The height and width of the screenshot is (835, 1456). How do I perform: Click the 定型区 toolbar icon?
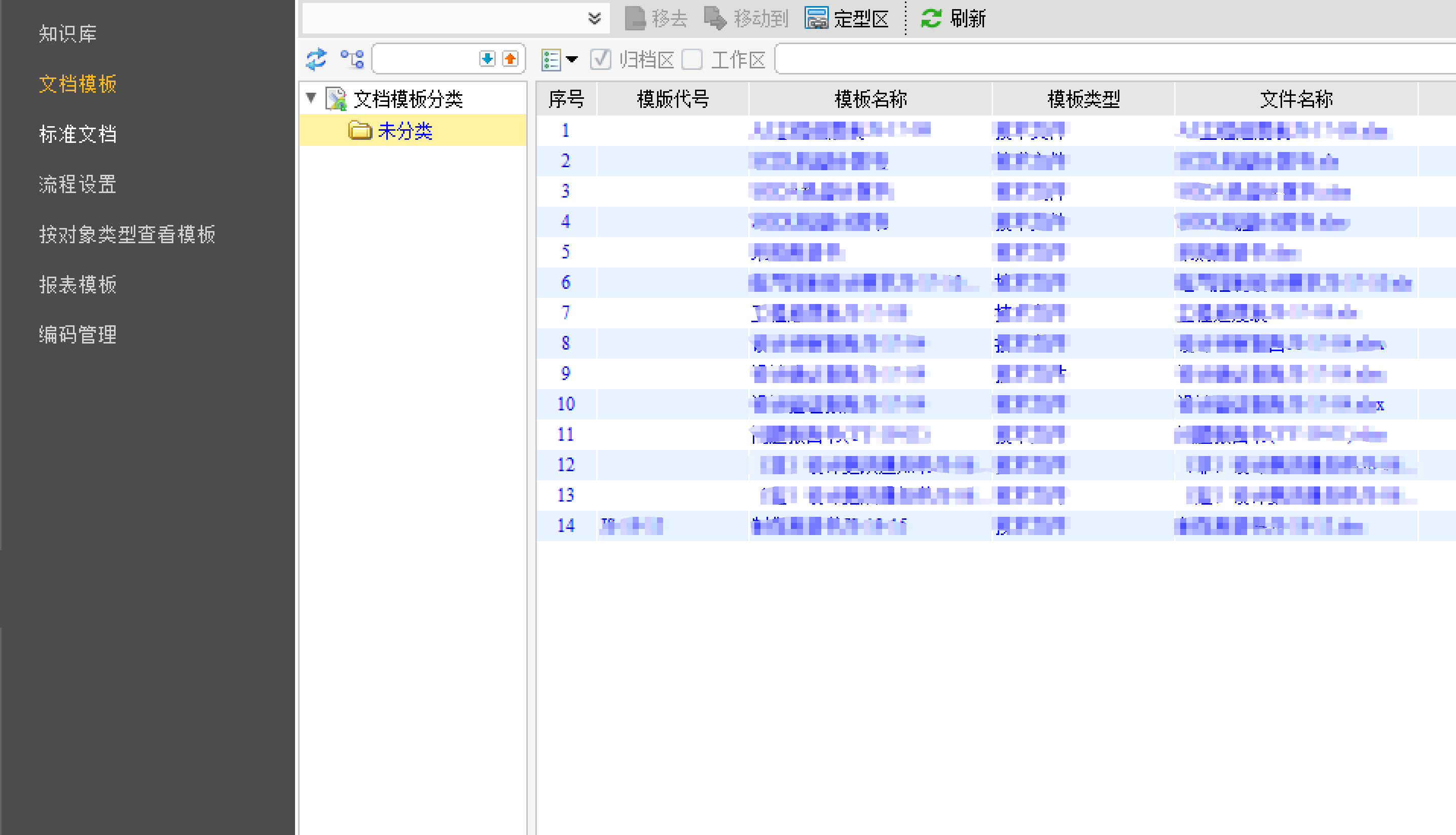click(816, 18)
